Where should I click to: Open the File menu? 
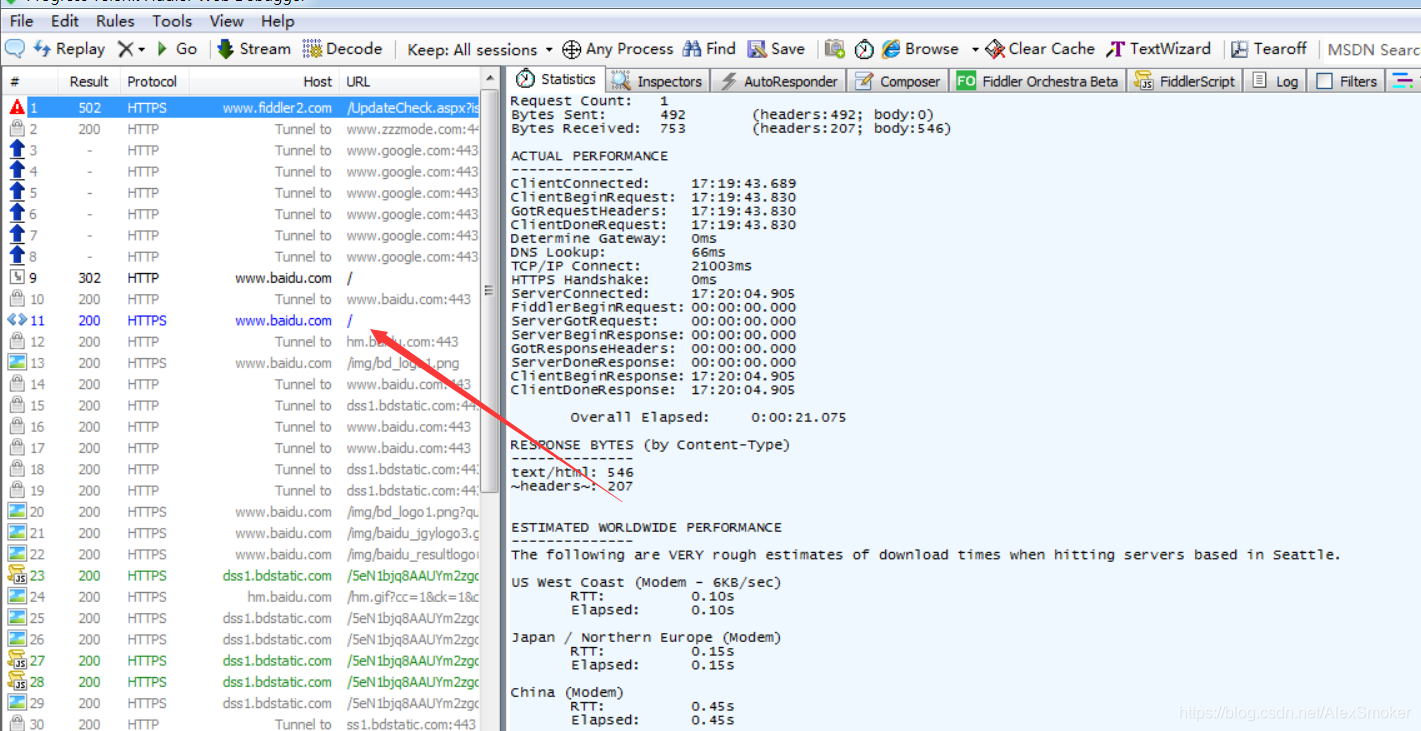point(21,21)
